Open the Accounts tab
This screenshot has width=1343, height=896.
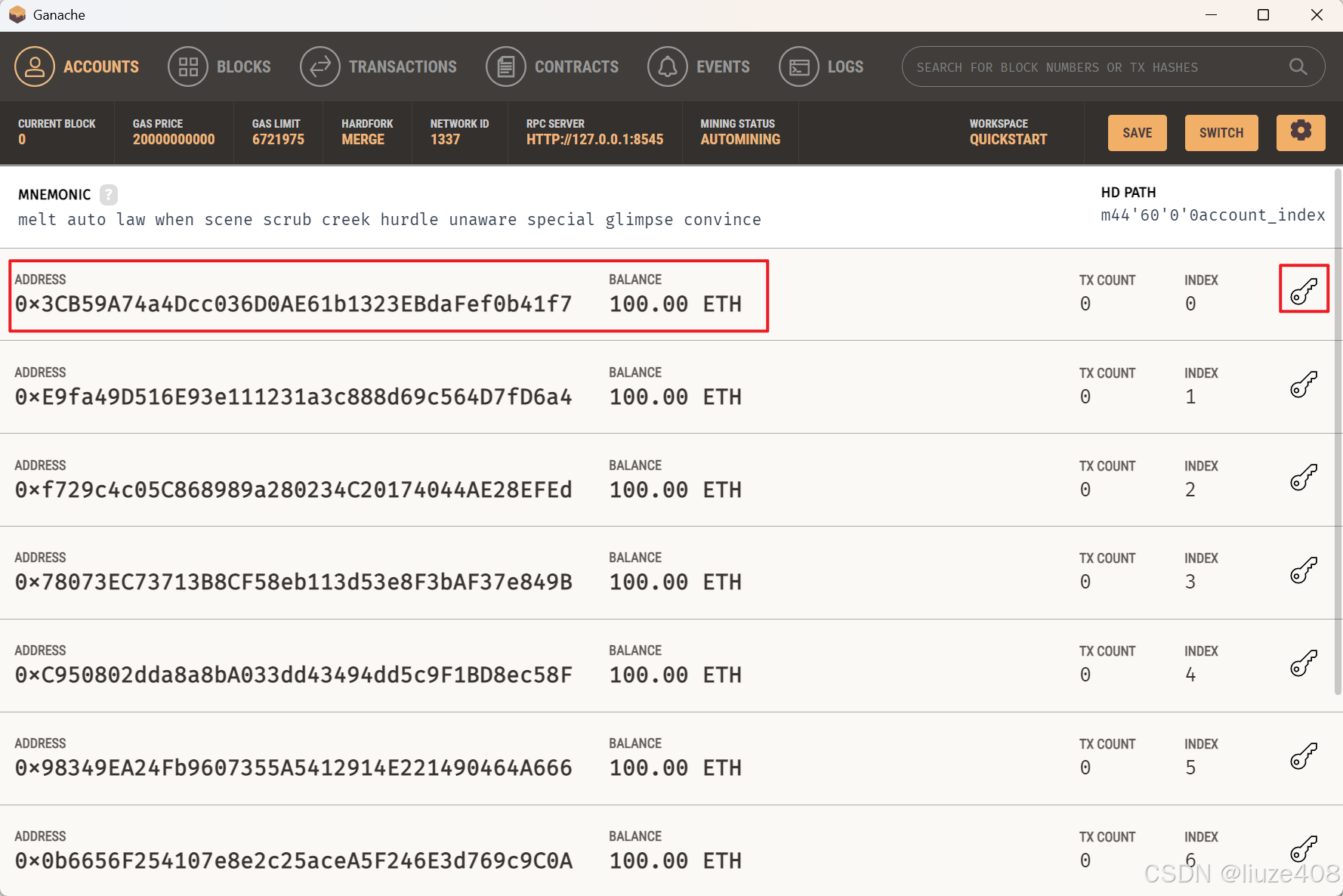tap(77, 66)
